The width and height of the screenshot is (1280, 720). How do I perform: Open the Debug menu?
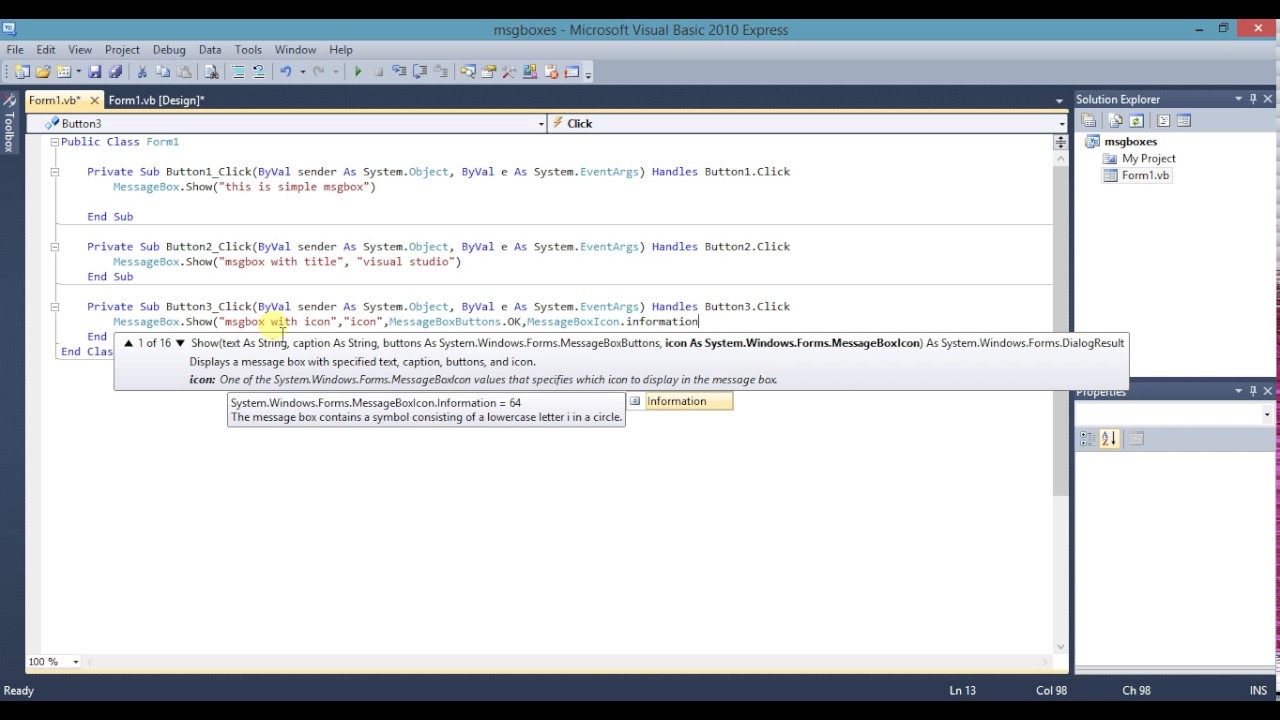coord(169,50)
